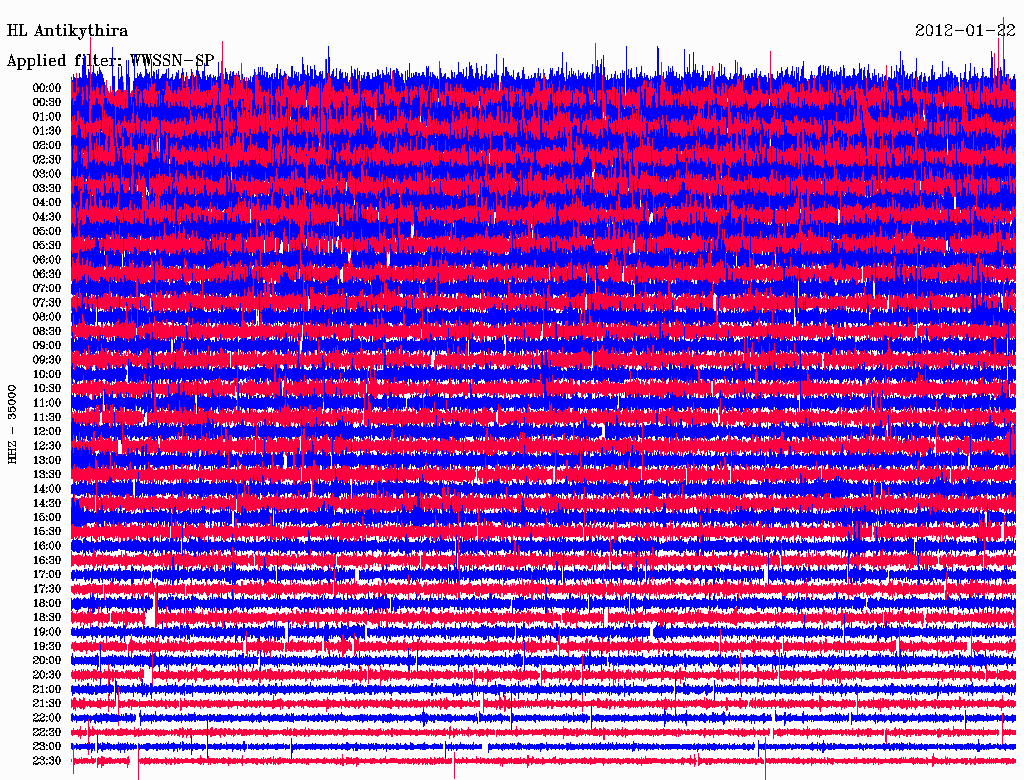
Task: Select the 08:30 time label
Action: (47, 332)
